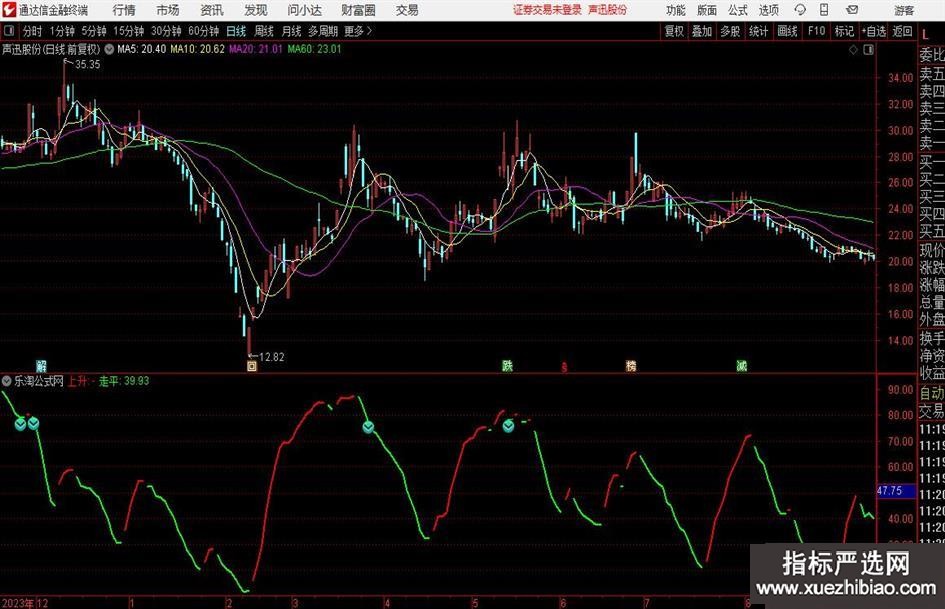Expand the 乐淘公式网 indicator settings arrow
This screenshot has width=945, height=609.
pos(8,381)
